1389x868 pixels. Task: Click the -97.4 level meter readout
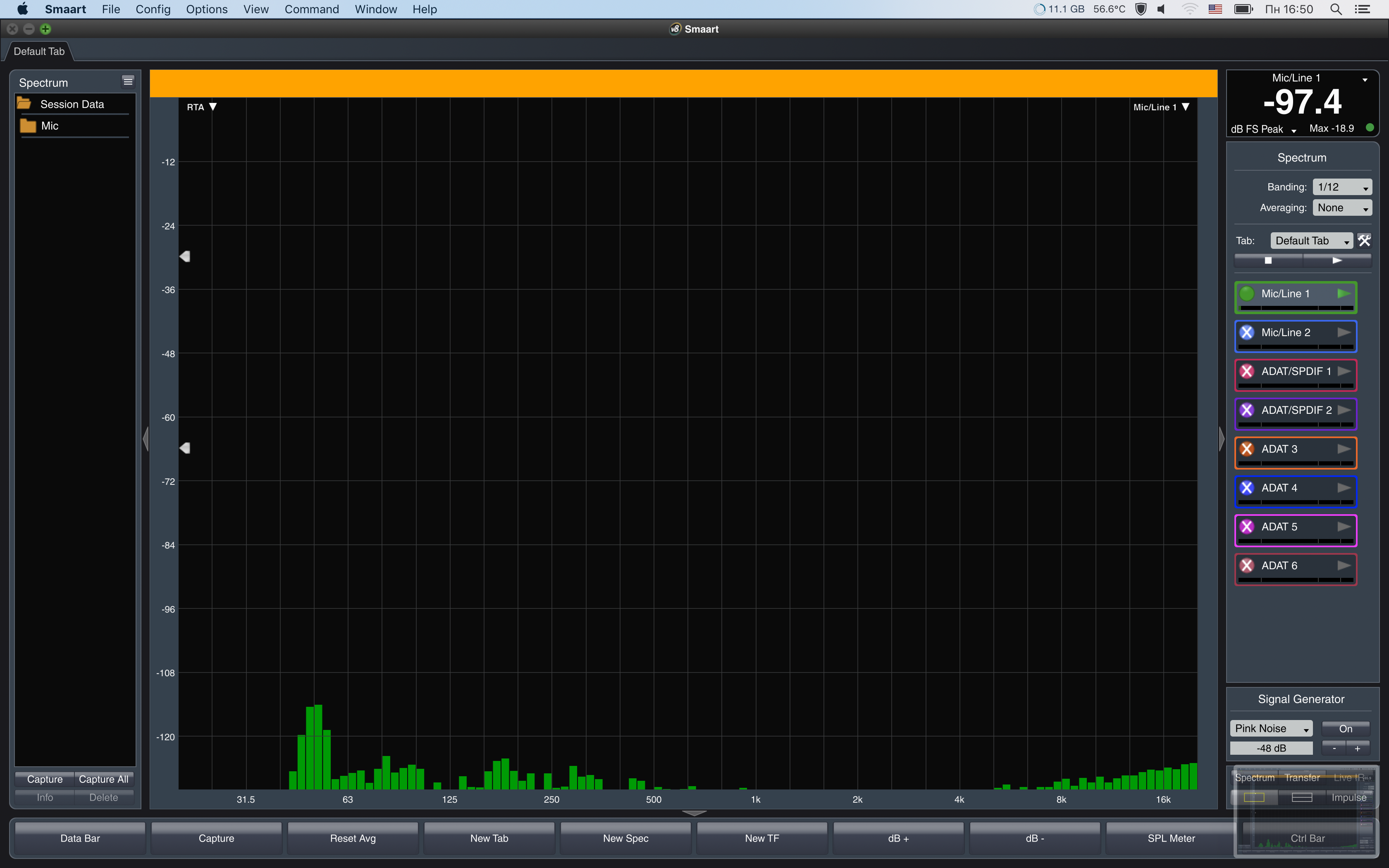tap(1302, 102)
